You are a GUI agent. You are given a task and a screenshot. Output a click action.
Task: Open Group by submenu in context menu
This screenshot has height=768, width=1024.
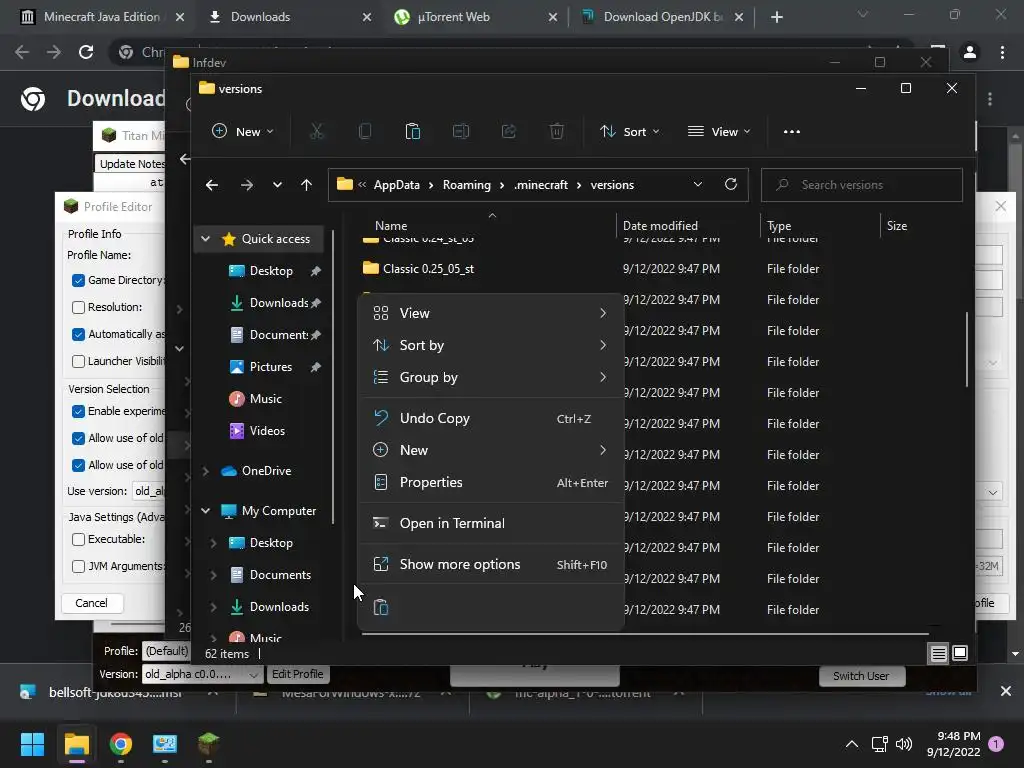click(x=490, y=377)
